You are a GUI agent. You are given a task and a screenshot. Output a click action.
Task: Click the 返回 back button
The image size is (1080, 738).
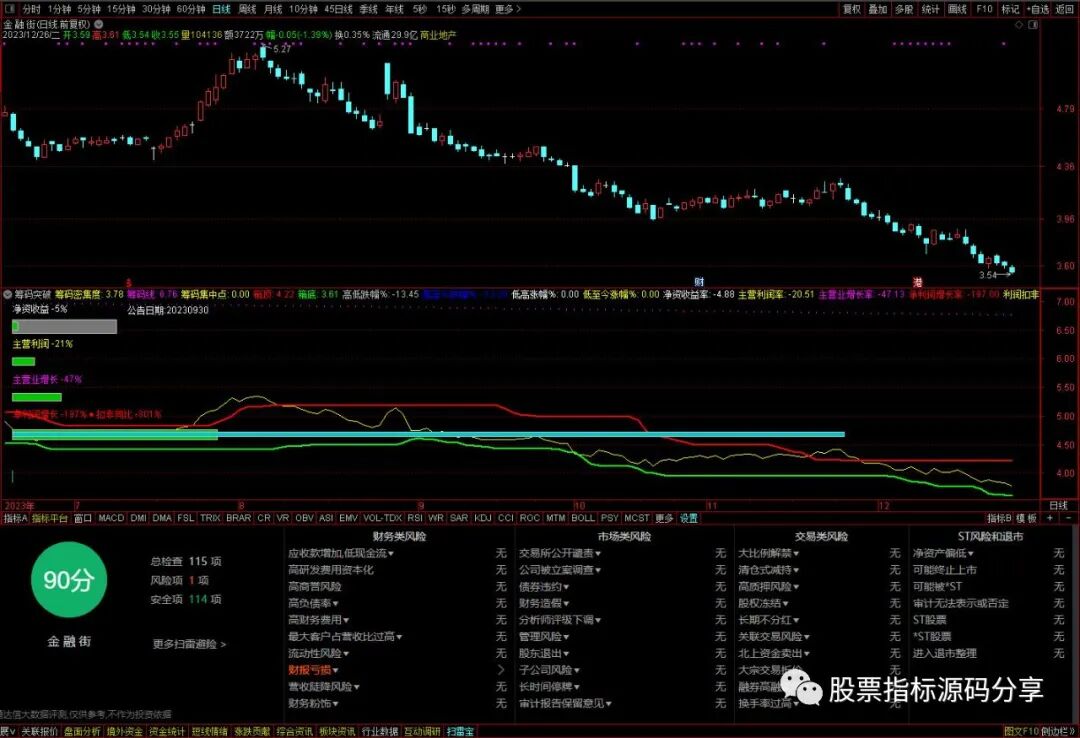point(1066,9)
